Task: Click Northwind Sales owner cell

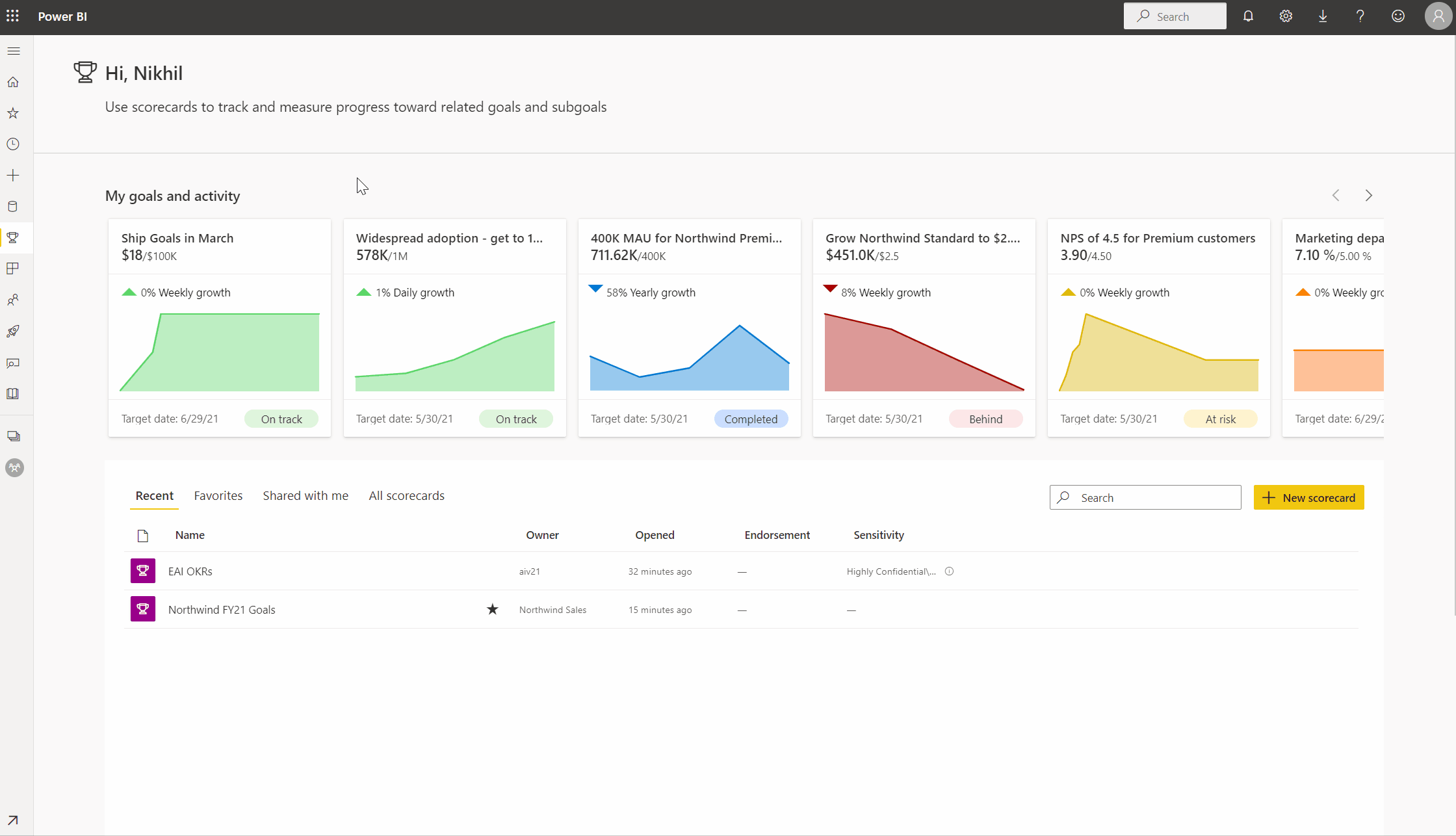Action: click(x=552, y=610)
